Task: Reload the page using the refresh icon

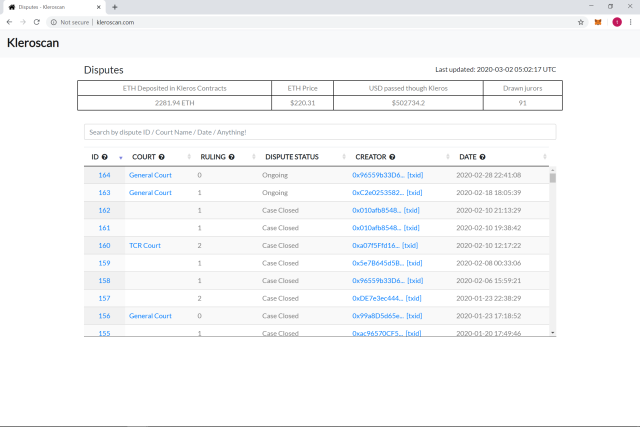Action: [x=37, y=22]
